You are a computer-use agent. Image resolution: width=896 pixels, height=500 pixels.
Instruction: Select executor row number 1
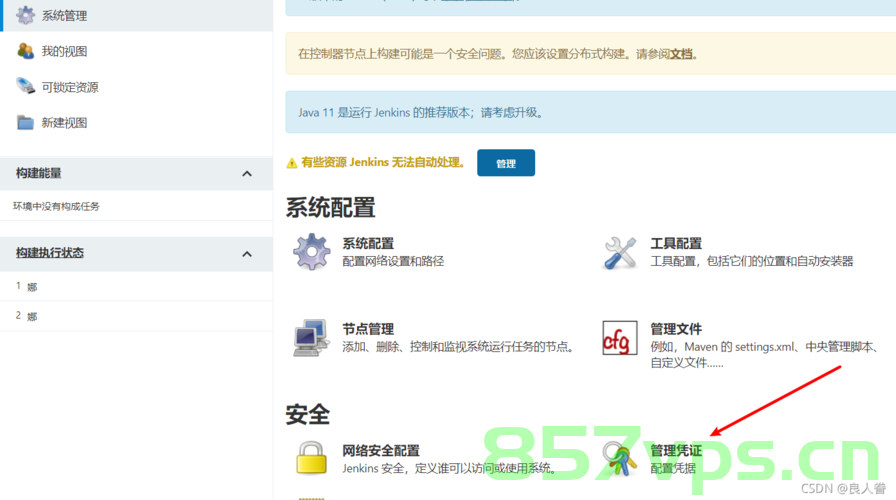pyautogui.click(x=136, y=286)
